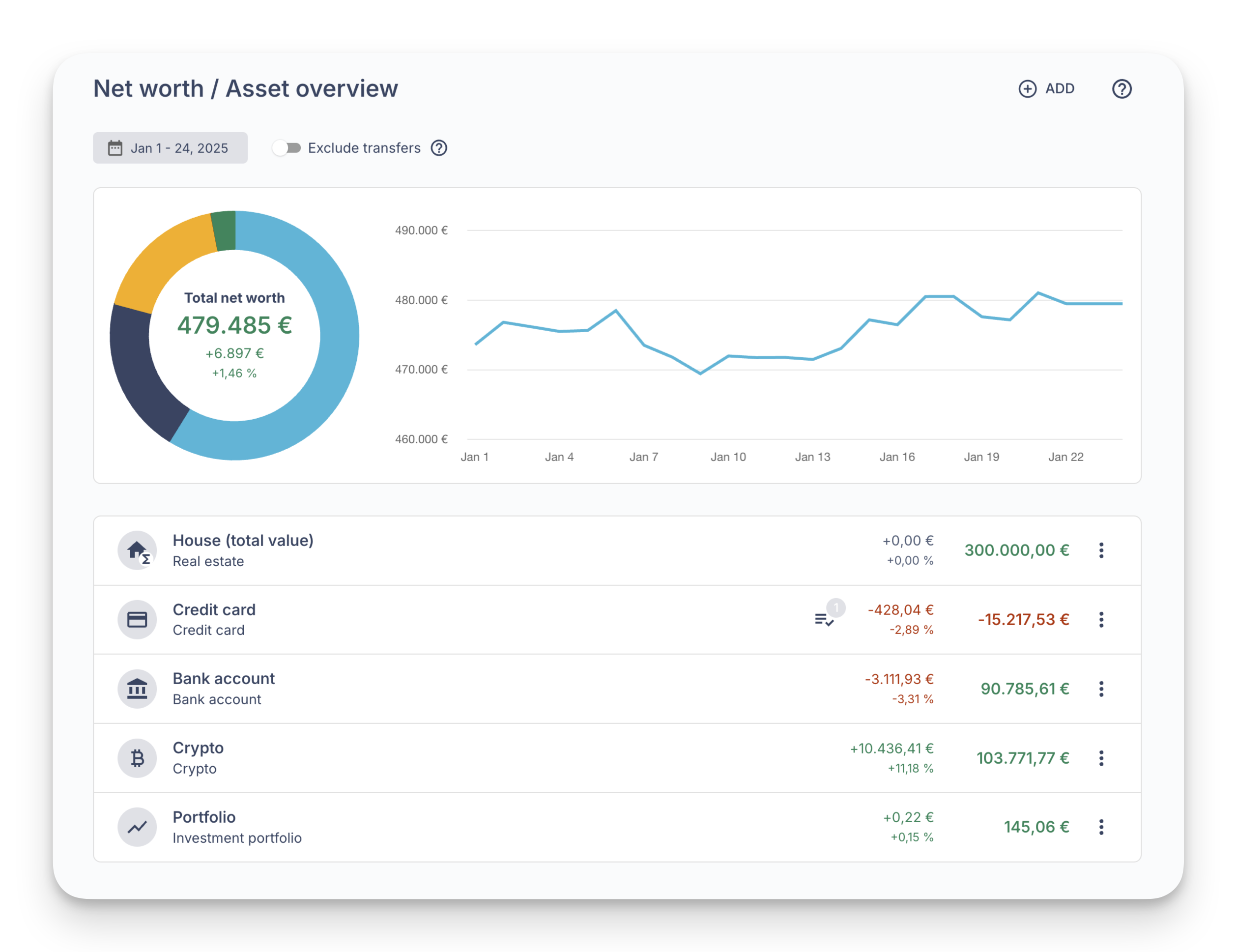1237x952 pixels.
Task: Click the Portfolio trend line icon
Action: pos(137,827)
